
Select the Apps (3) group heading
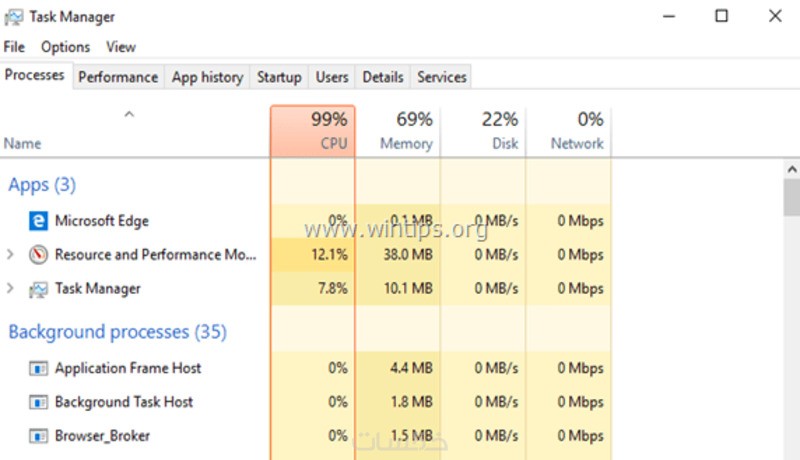tap(42, 185)
